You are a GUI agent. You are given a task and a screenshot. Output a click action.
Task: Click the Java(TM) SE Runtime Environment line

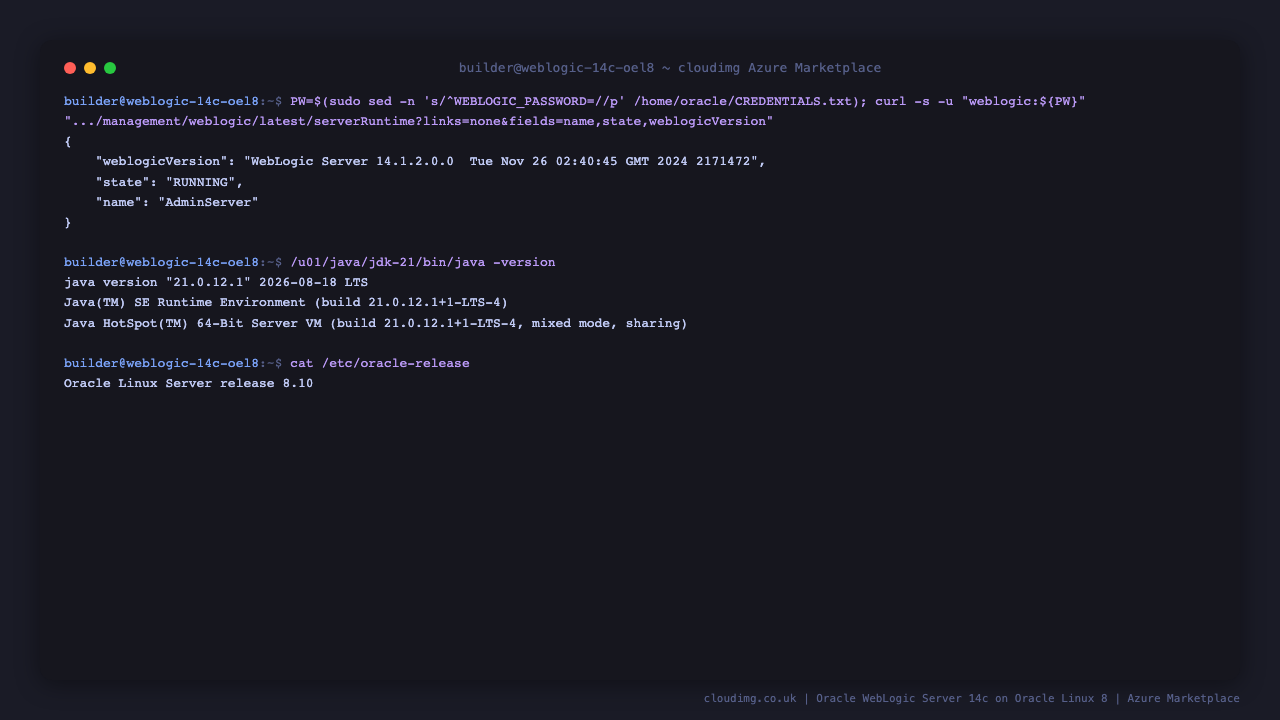(286, 302)
